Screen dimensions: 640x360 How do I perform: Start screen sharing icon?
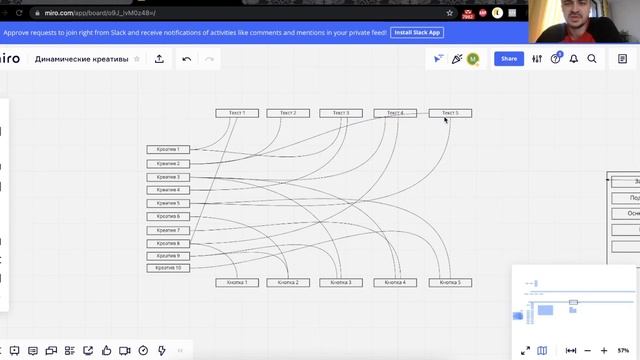click(88, 351)
